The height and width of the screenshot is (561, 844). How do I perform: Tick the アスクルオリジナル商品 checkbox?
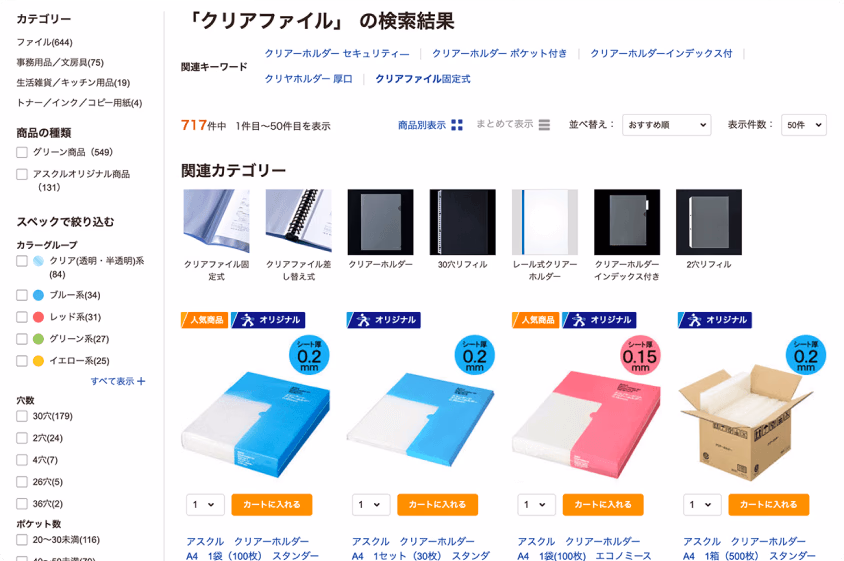click(x=22, y=174)
